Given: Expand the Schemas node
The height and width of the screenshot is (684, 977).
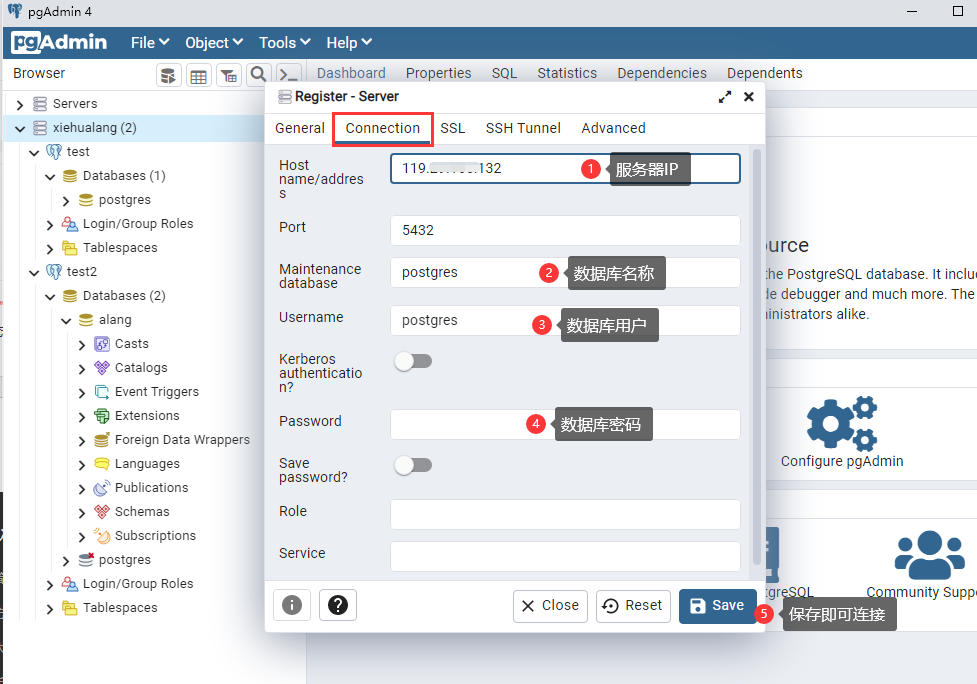Looking at the screenshot, I should click(x=82, y=513).
